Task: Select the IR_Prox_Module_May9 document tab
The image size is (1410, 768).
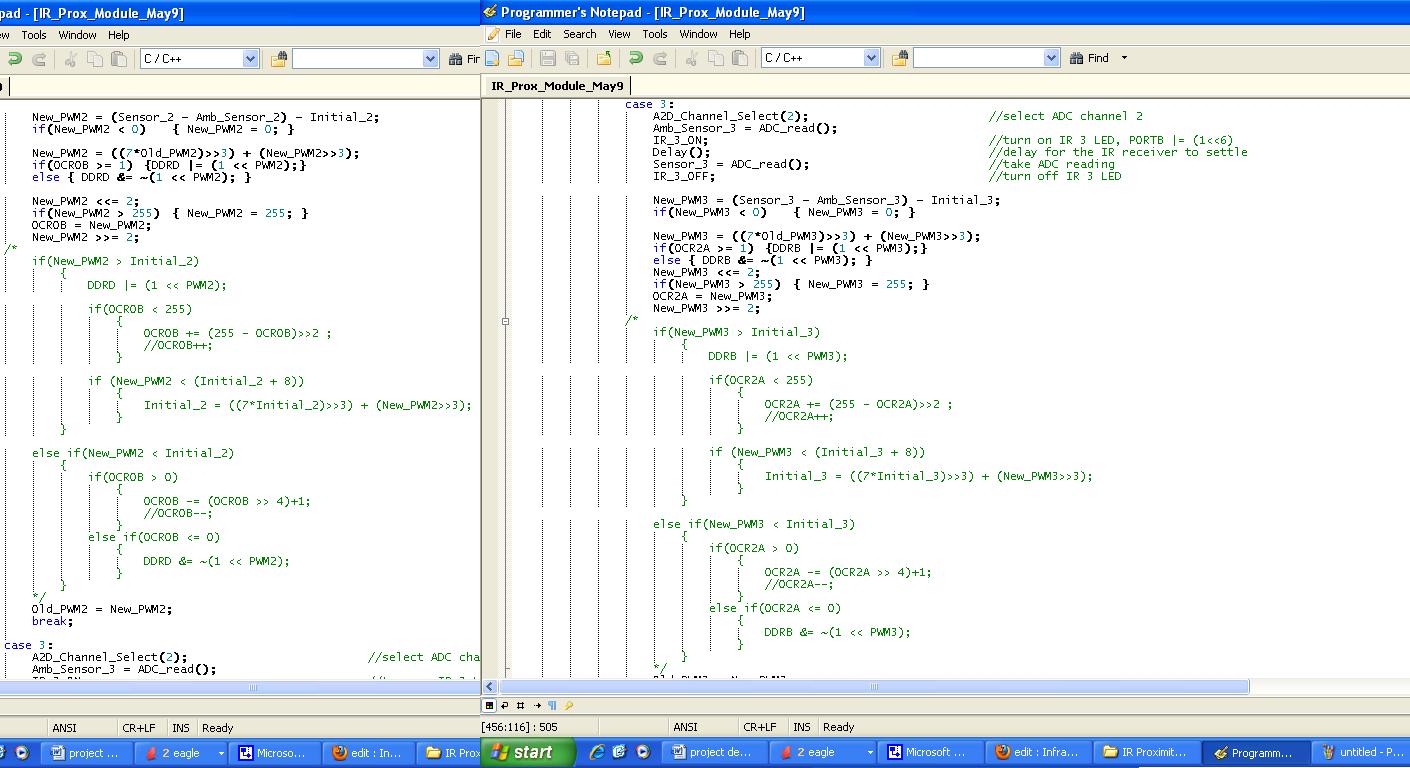Action: click(556, 85)
